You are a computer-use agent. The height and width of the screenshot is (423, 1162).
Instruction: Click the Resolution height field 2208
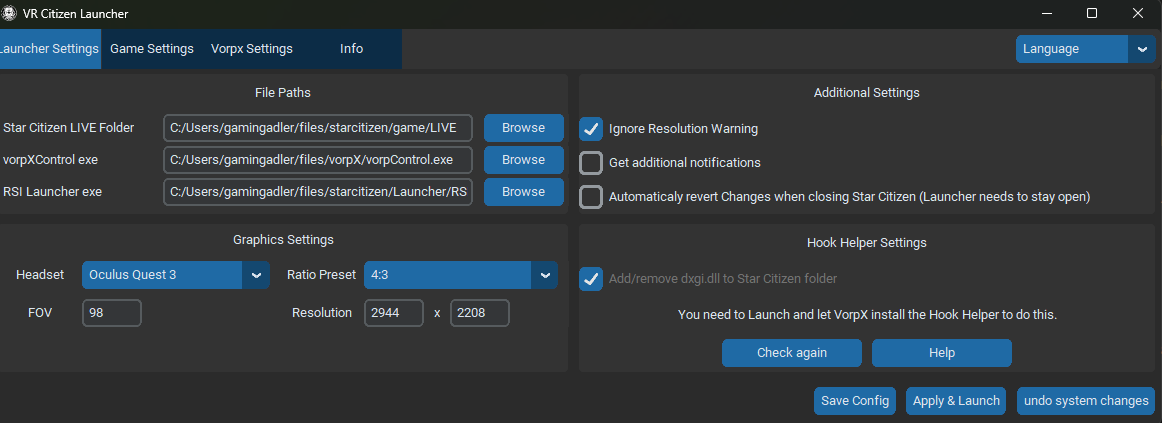click(x=479, y=313)
